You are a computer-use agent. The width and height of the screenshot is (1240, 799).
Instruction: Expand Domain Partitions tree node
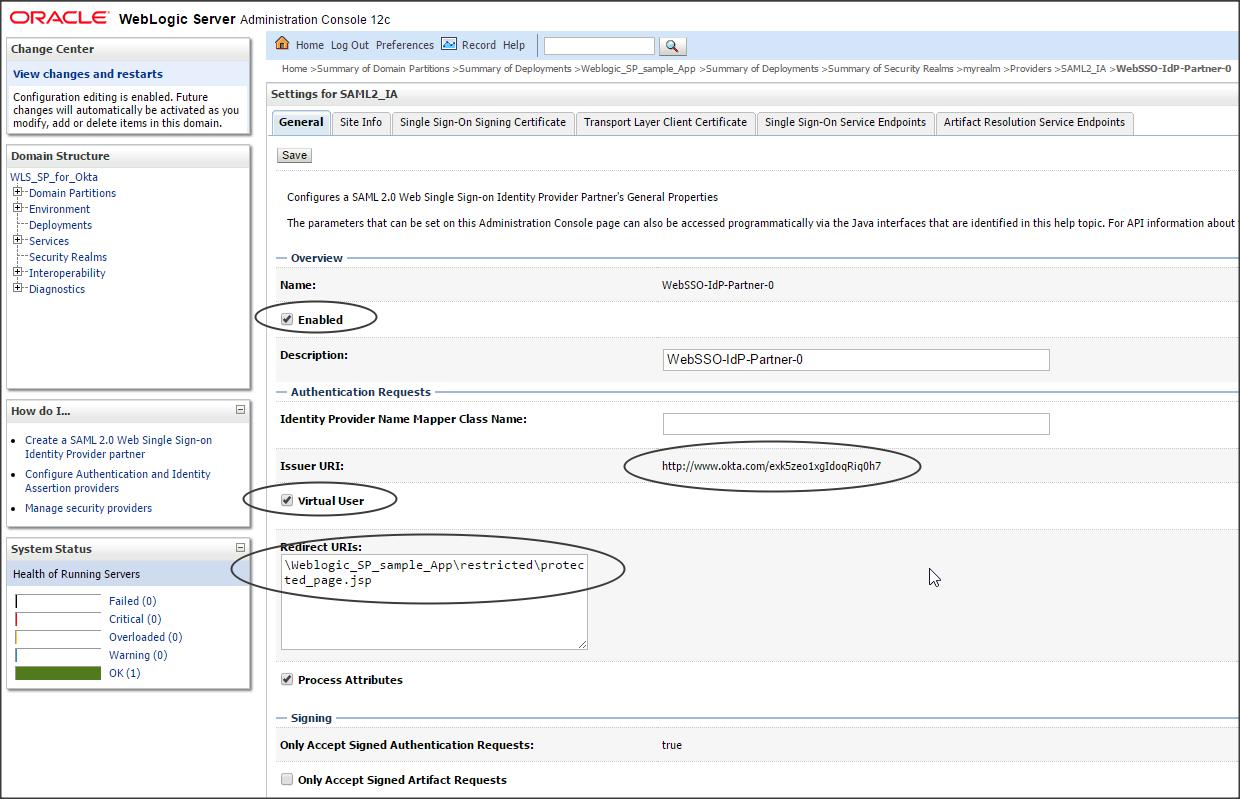pyautogui.click(x=17, y=192)
